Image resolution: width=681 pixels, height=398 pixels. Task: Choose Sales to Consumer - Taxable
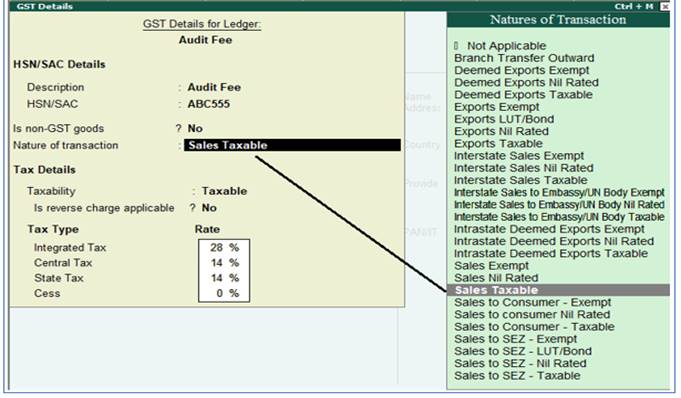[534, 326]
